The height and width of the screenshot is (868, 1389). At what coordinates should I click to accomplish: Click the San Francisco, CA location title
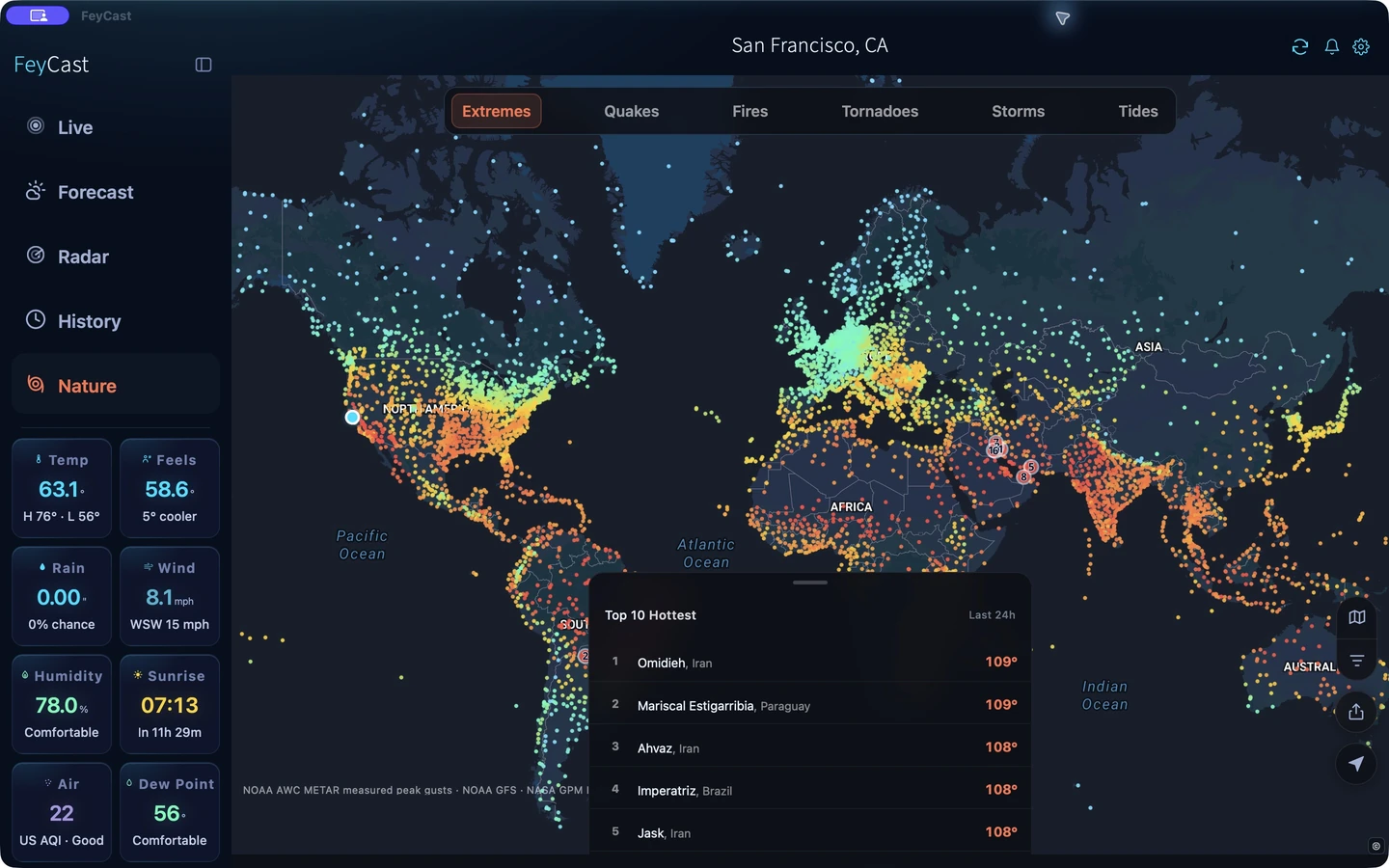tap(809, 45)
